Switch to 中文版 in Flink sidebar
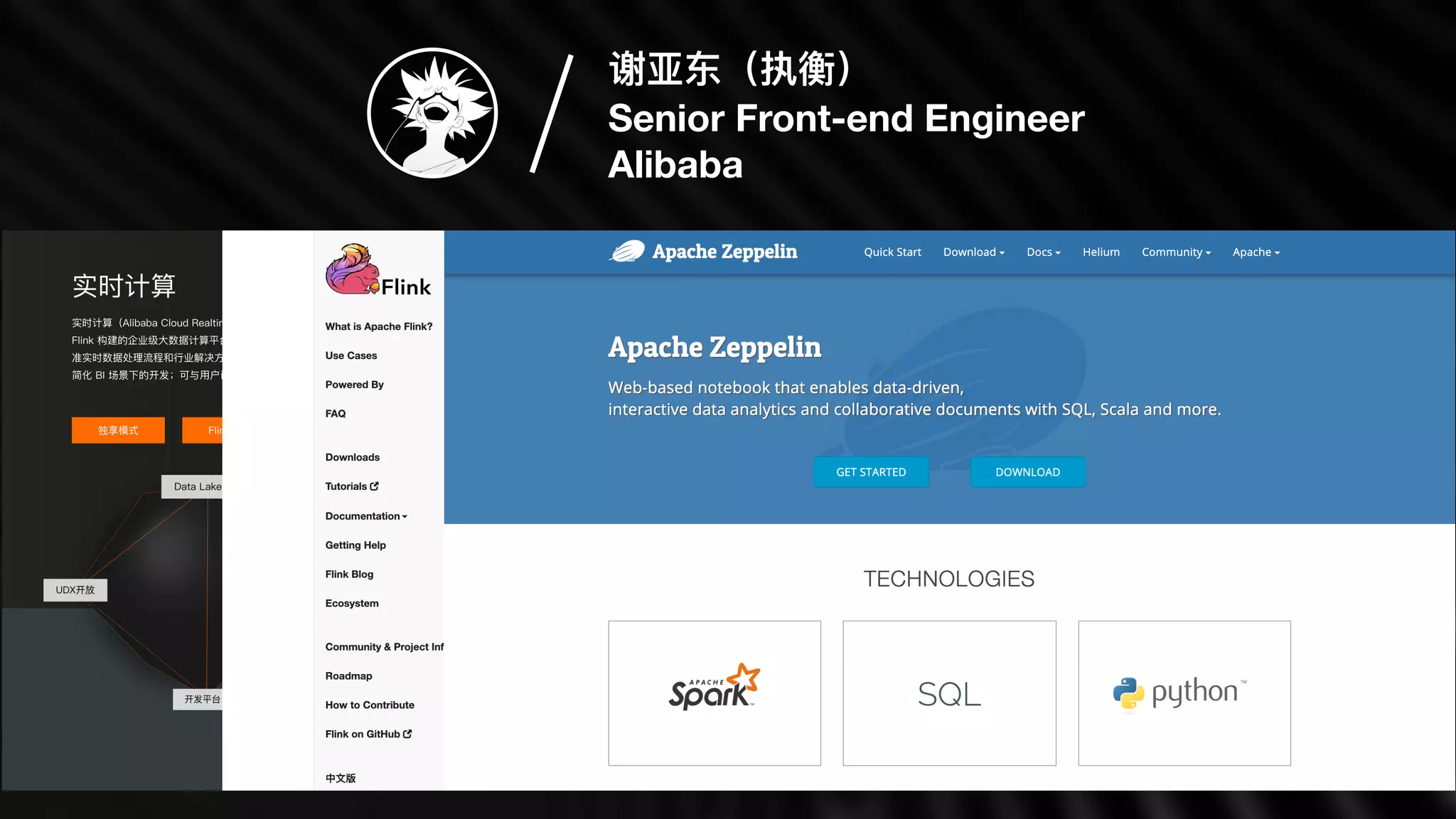The width and height of the screenshot is (1456, 819). [x=341, y=778]
